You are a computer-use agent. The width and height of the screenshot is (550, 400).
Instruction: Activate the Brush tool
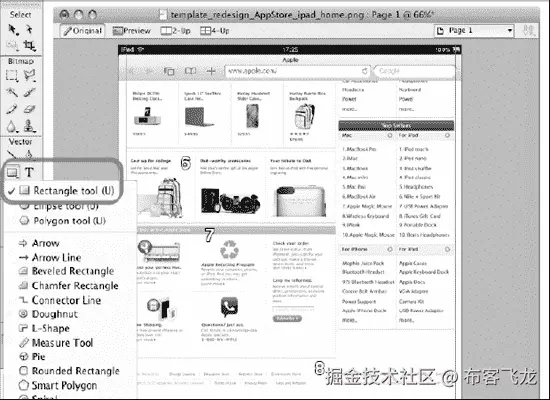point(29,92)
